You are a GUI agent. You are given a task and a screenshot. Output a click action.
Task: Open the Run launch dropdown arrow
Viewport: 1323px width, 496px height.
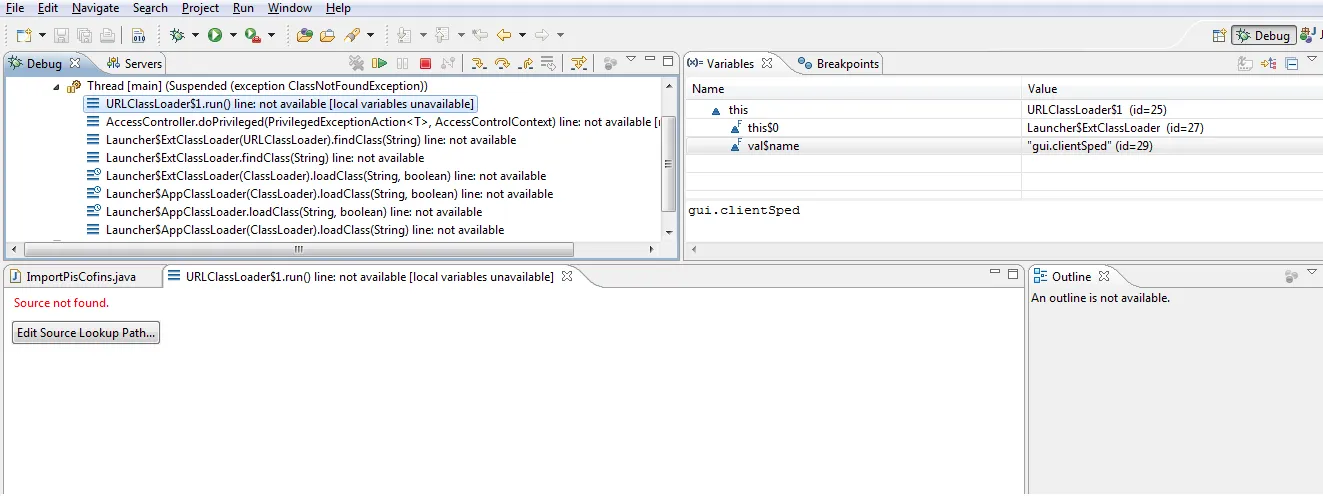232,35
